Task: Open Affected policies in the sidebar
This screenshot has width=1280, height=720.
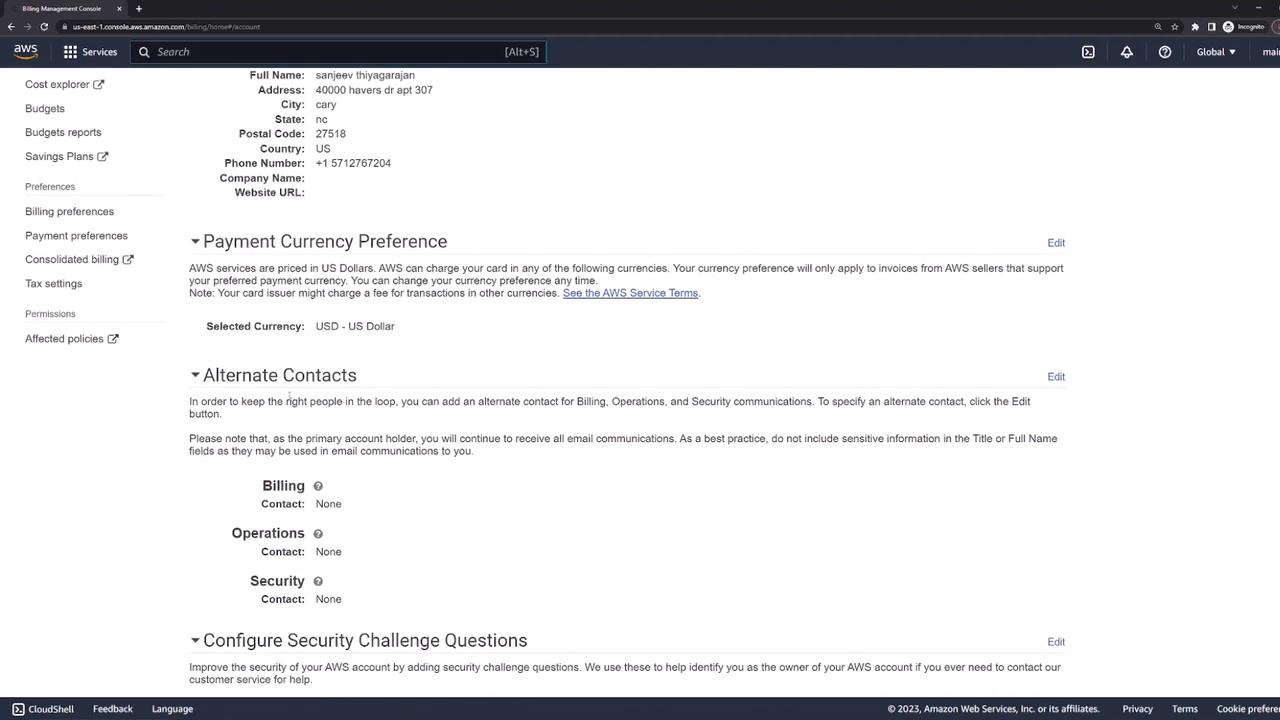Action: click(72, 339)
